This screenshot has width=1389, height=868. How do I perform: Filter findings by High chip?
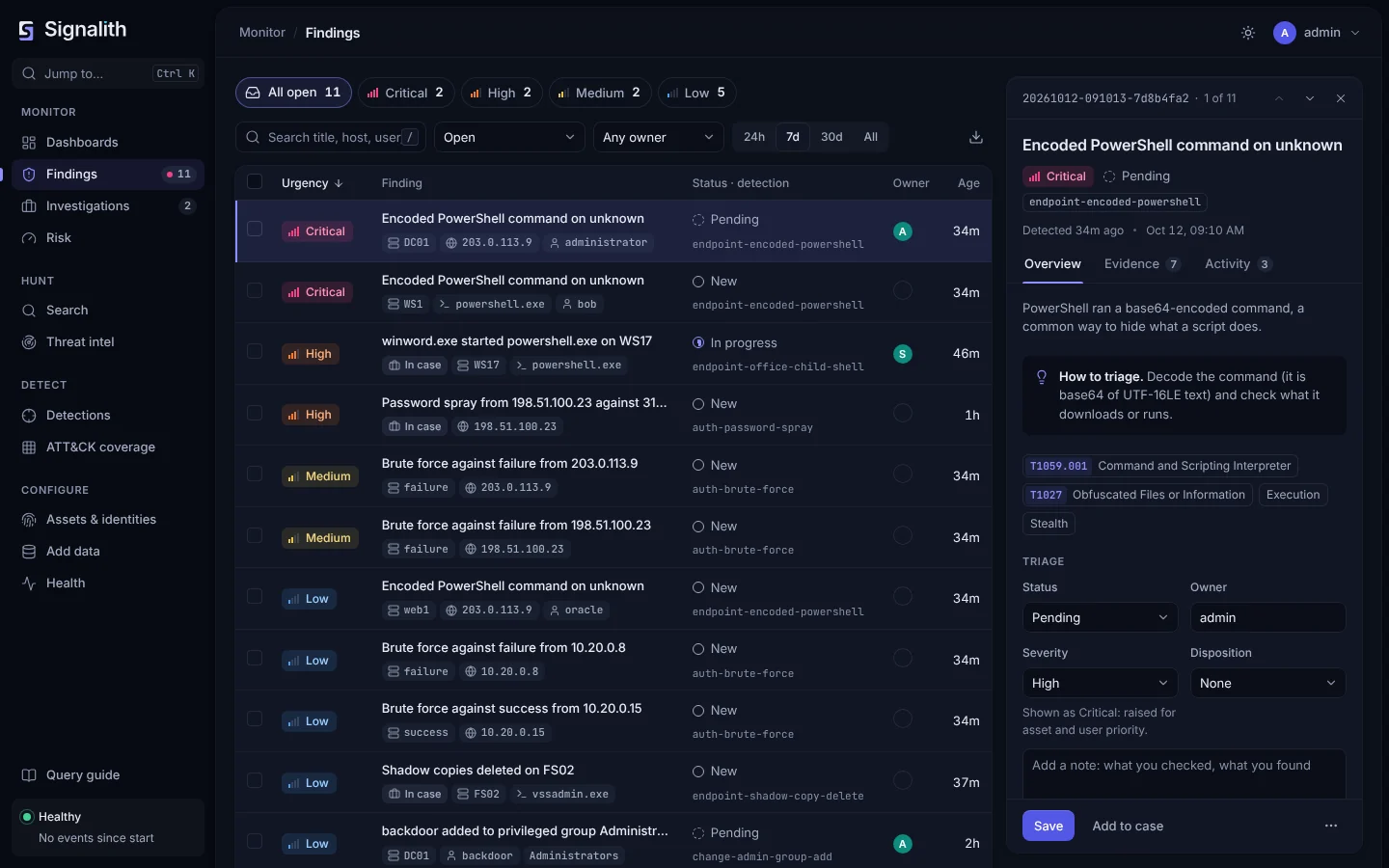pos(502,93)
